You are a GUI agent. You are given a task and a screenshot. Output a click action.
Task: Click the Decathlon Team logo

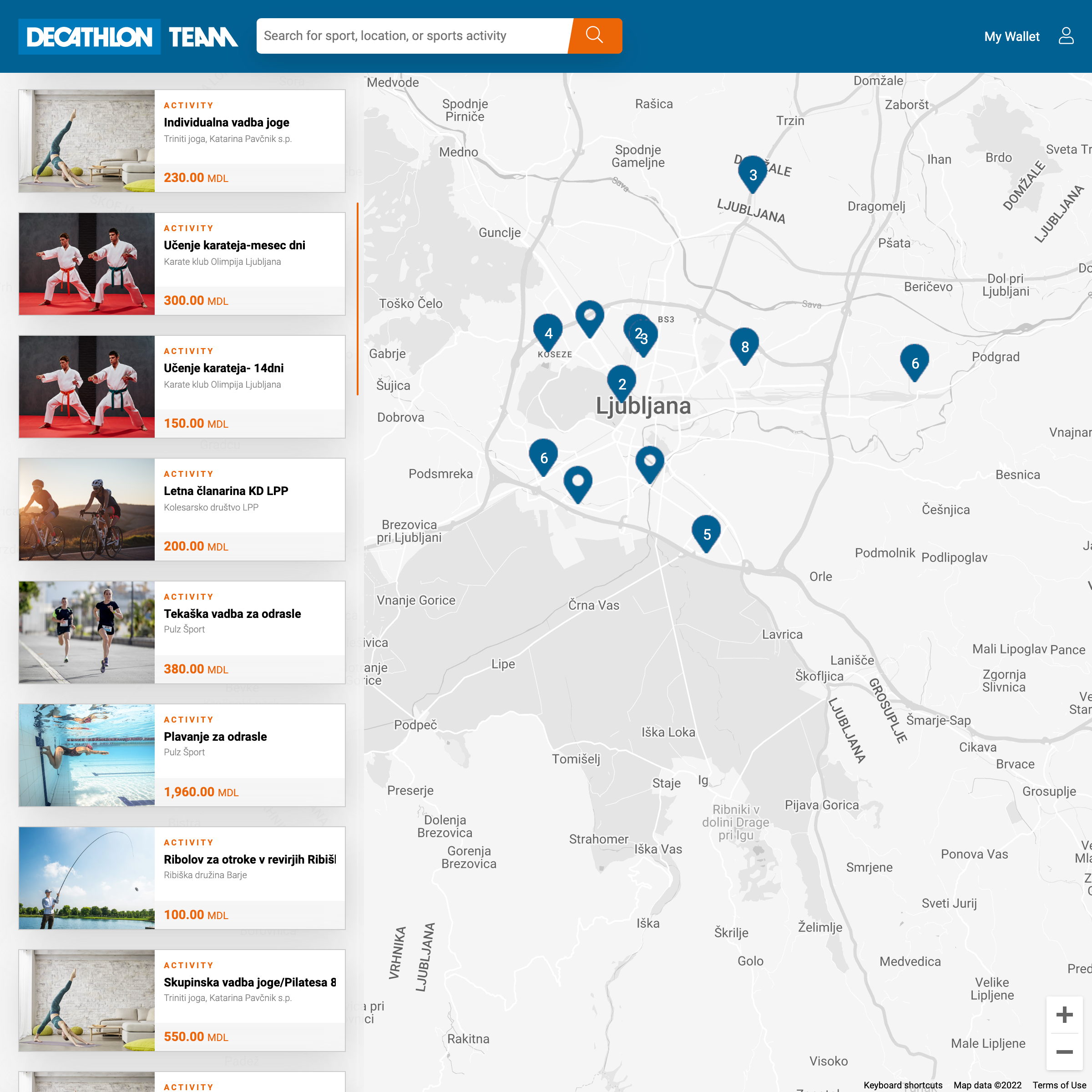[x=128, y=37]
